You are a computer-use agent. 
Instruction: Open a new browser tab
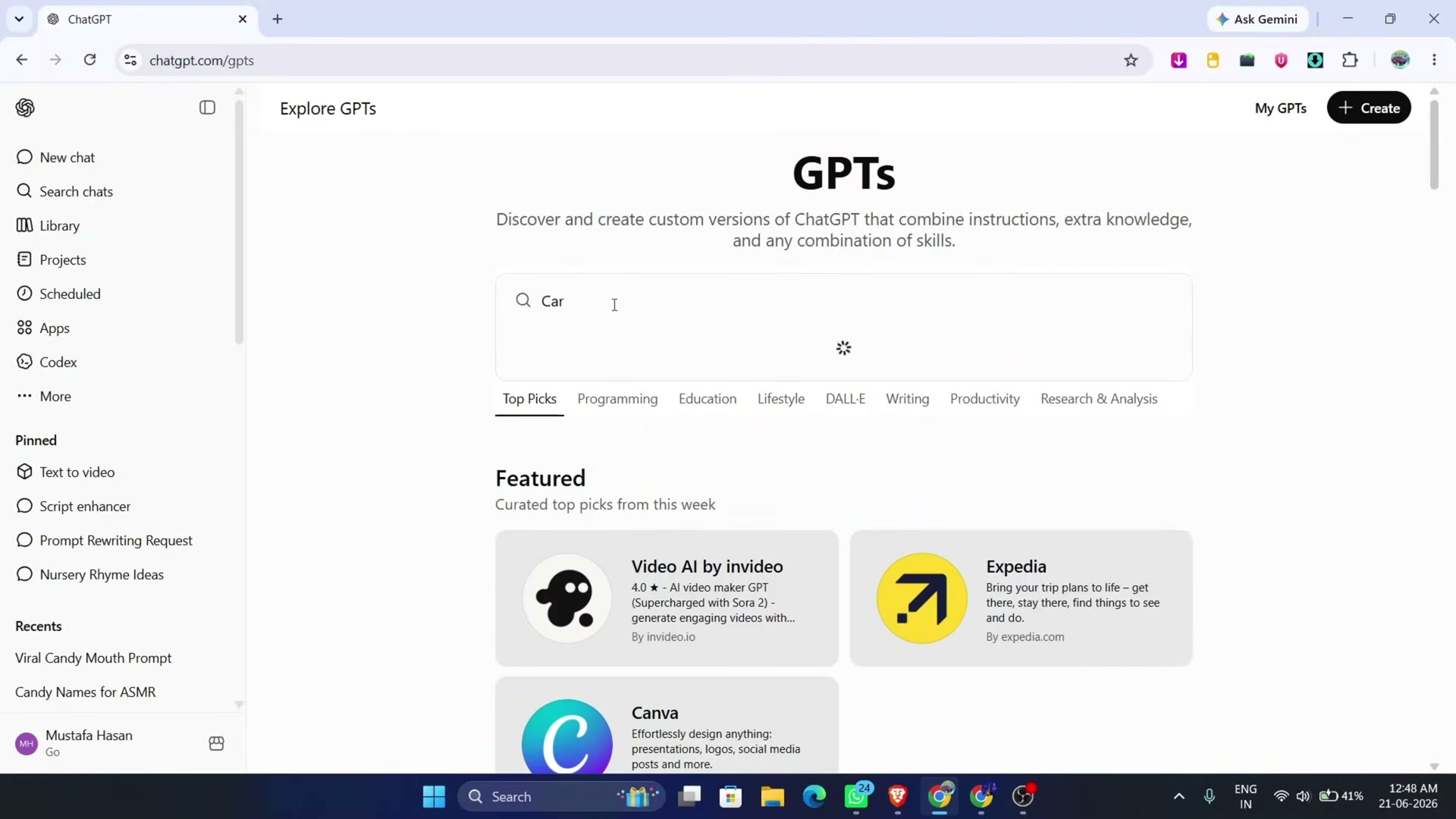click(x=278, y=19)
